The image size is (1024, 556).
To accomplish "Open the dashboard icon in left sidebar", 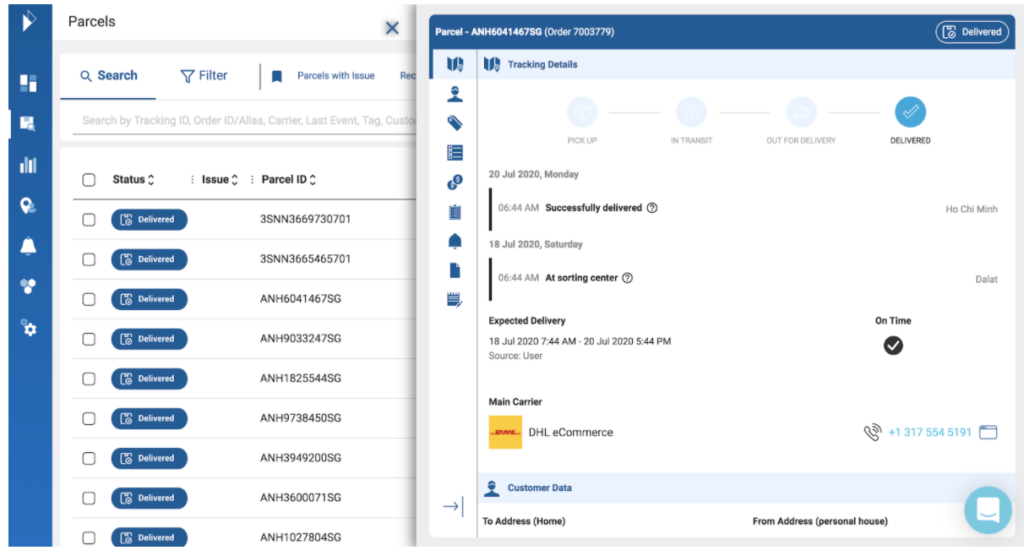I will [28, 83].
